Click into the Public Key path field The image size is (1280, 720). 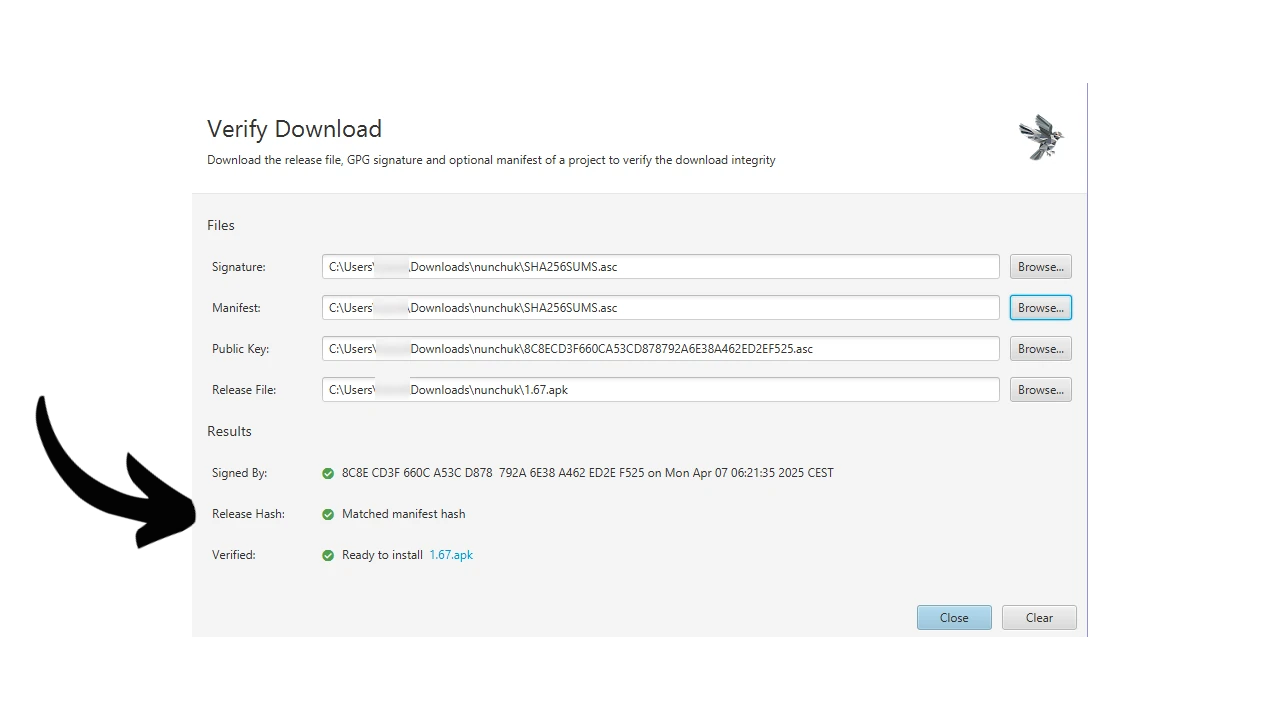tap(660, 349)
